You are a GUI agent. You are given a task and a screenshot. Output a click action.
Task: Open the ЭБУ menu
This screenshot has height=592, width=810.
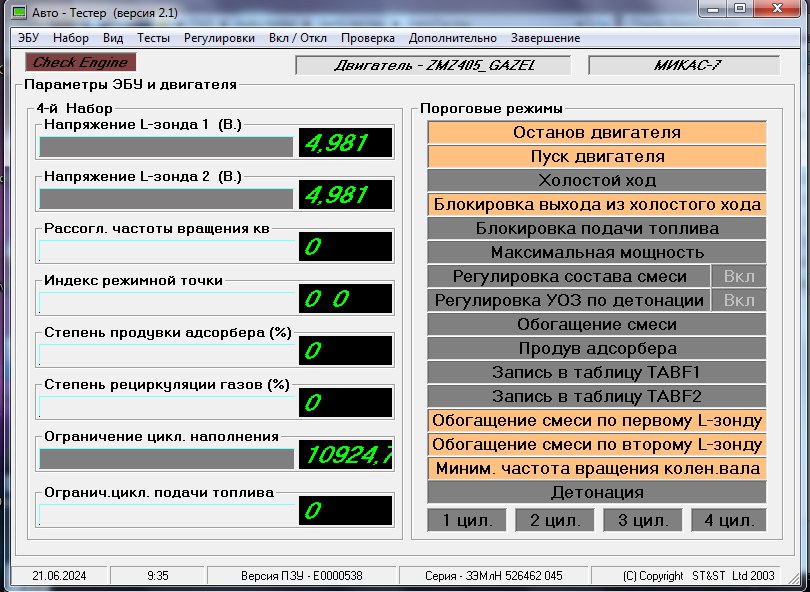point(28,38)
